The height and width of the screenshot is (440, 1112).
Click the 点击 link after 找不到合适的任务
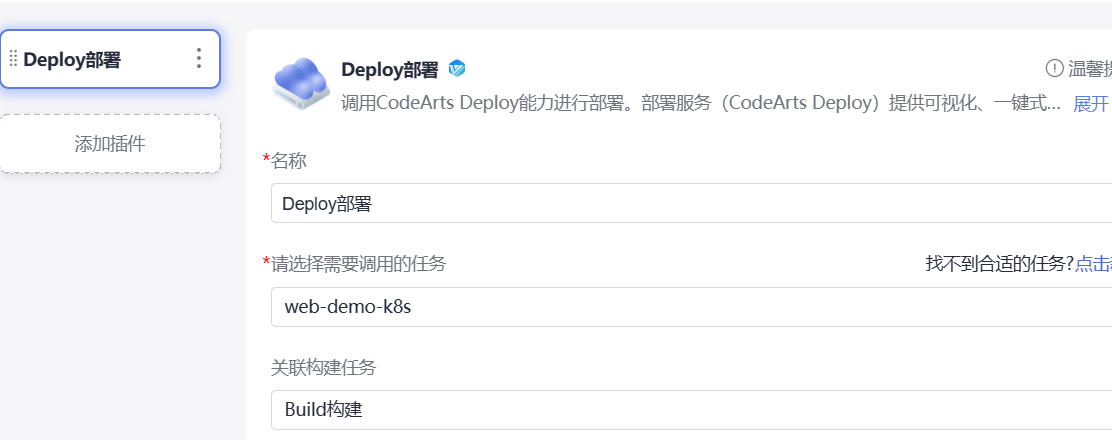[x=1093, y=264]
